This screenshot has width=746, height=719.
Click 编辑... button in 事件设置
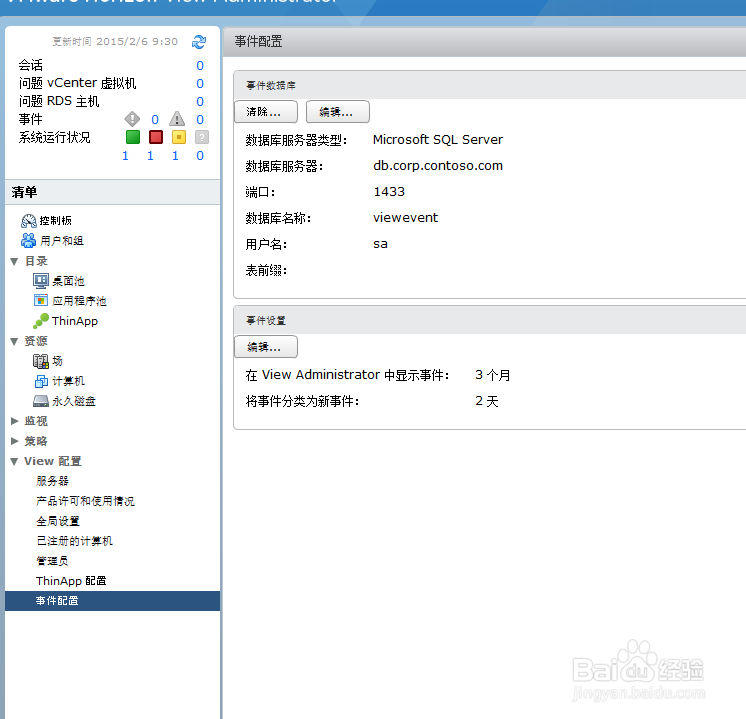tap(266, 347)
